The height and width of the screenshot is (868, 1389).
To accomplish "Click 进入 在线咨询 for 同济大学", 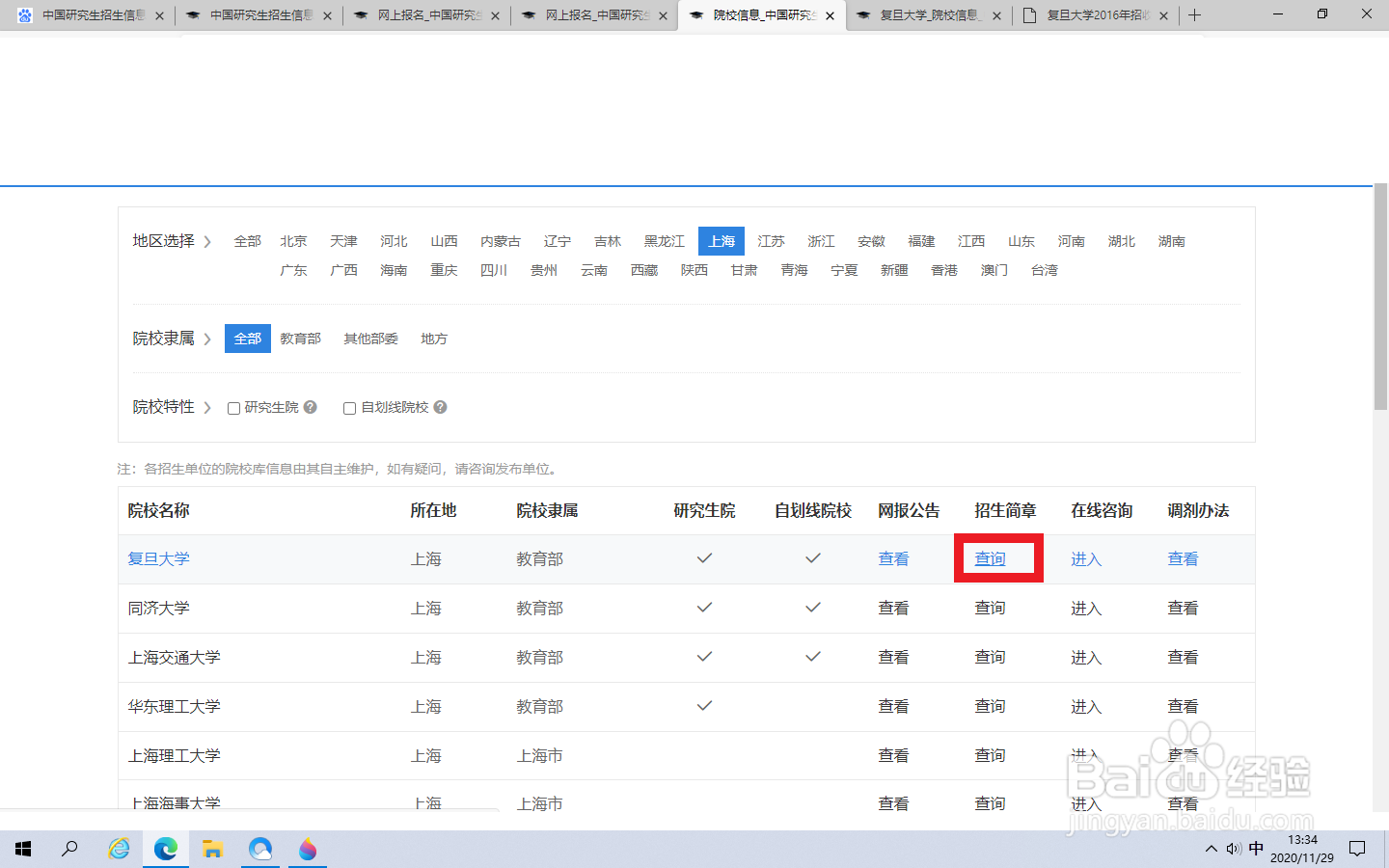I will (1086, 609).
